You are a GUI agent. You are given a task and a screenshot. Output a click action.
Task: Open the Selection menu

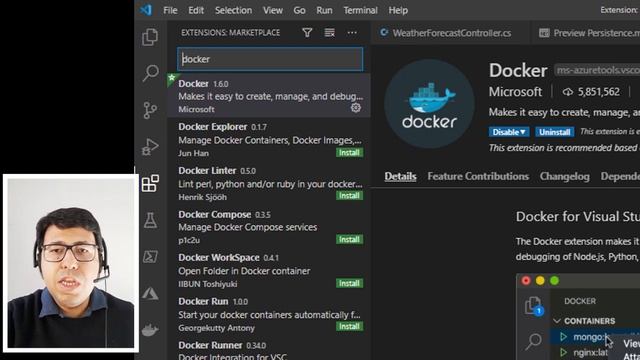[x=233, y=10]
